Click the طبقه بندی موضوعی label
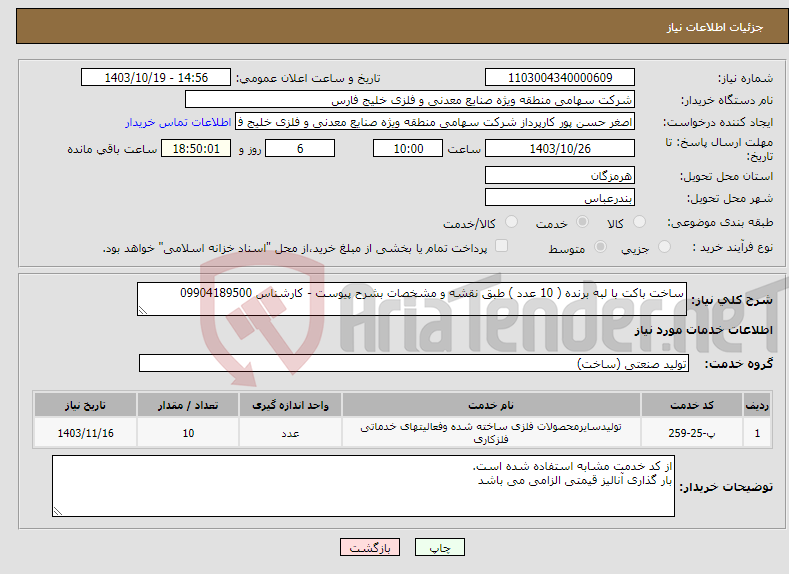The width and height of the screenshot is (789, 574). (x=720, y=222)
